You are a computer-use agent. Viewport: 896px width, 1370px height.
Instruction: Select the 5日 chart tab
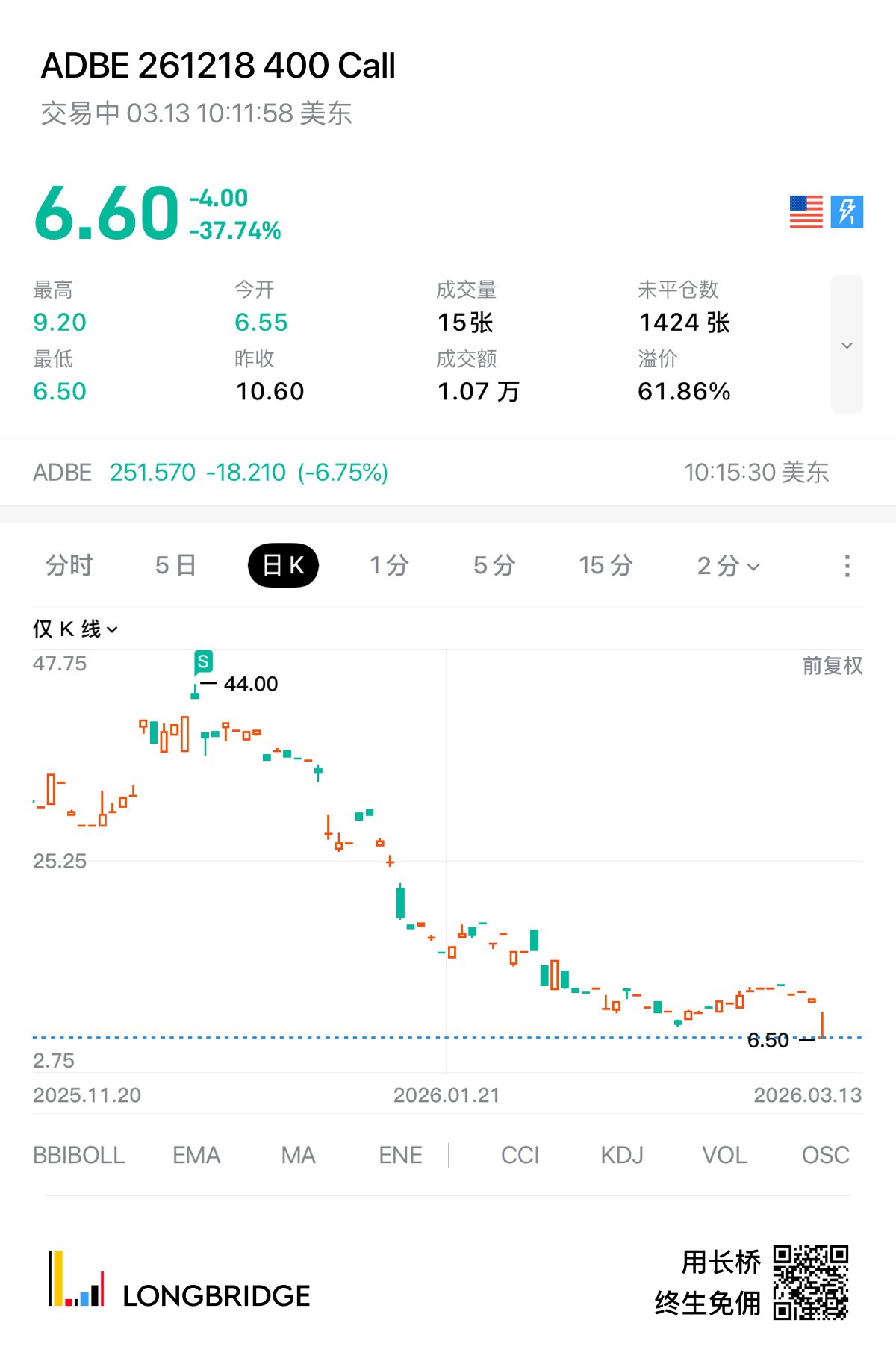point(175,566)
